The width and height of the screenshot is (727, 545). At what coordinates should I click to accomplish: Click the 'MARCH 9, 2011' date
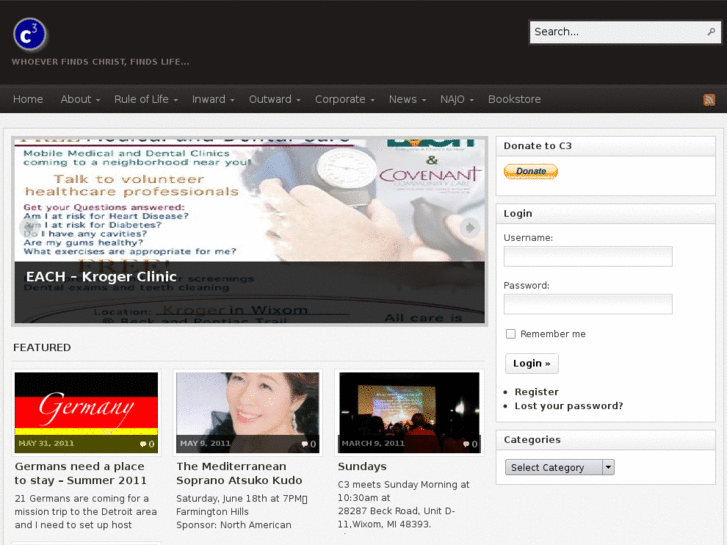[373, 443]
